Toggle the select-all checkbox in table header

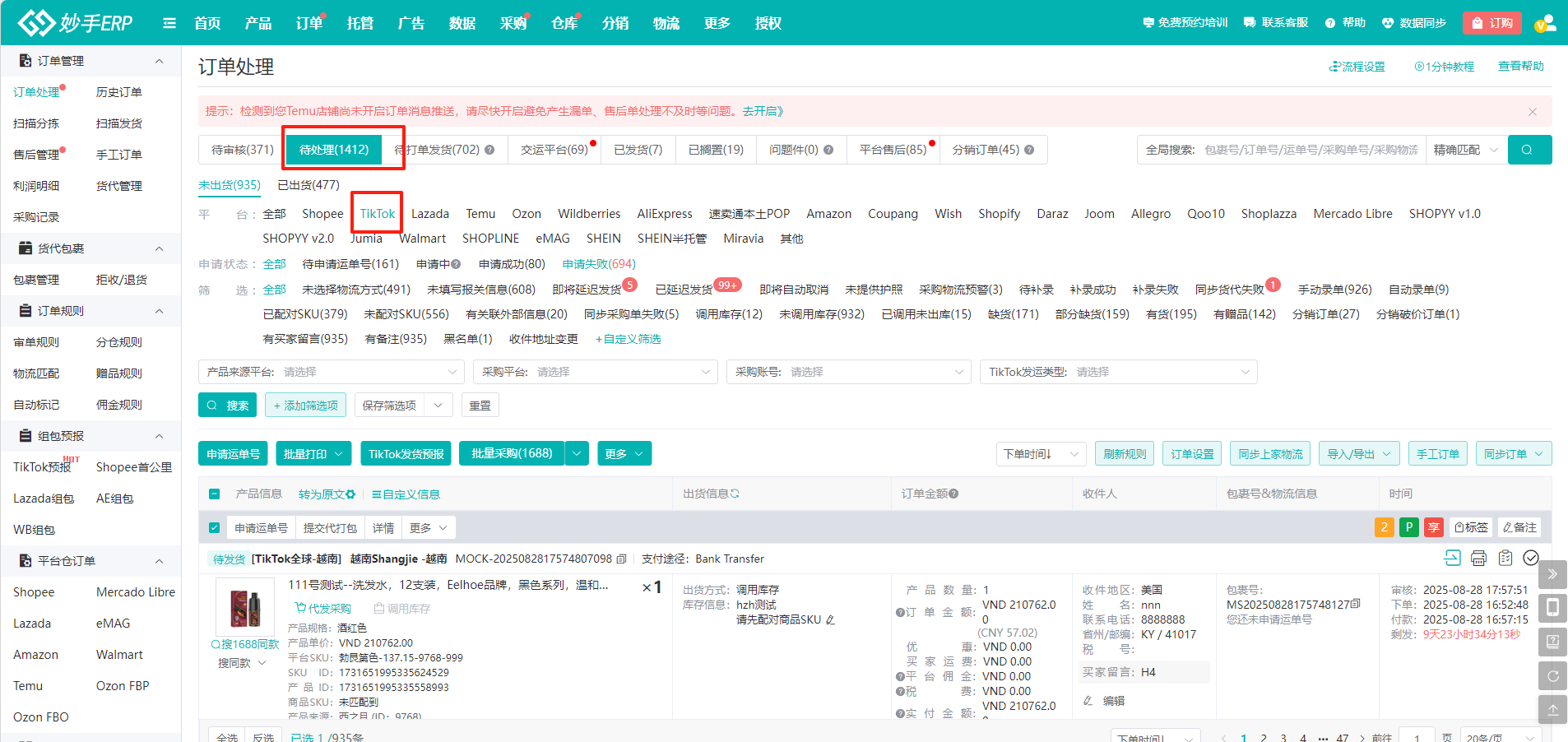click(215, 494)
